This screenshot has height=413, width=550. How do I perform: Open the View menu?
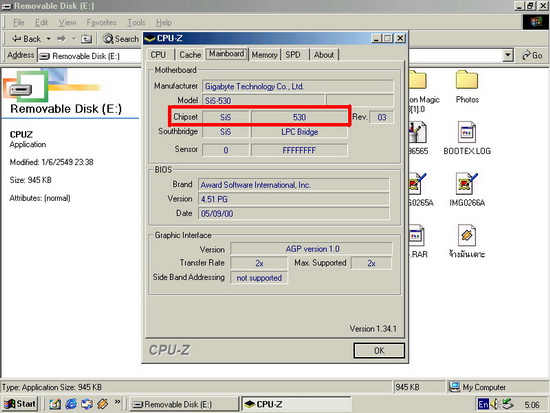[67, 22]
